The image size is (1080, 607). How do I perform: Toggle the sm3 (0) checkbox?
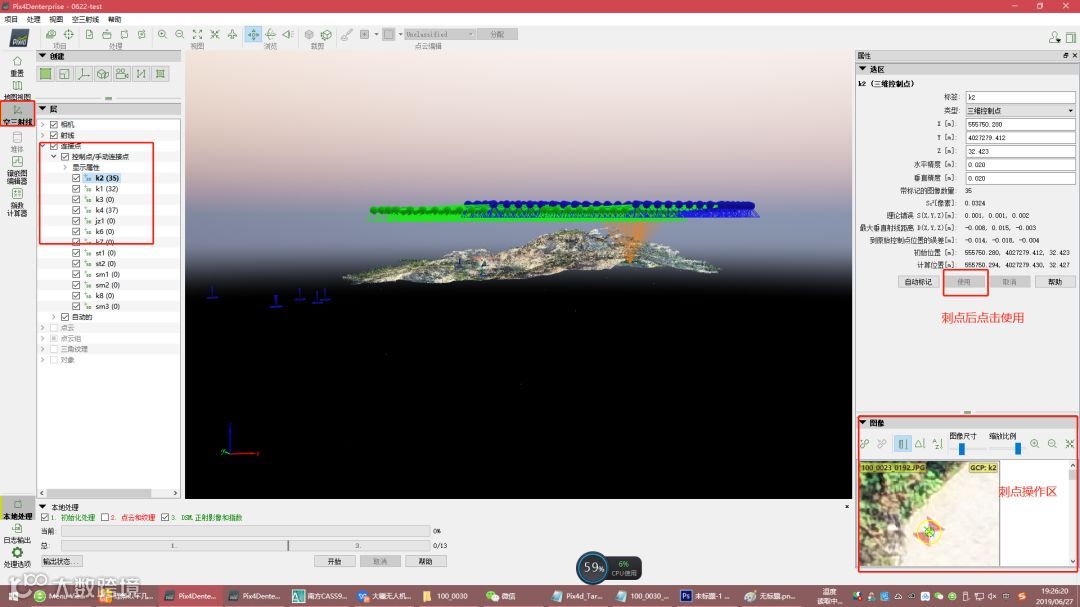click(x=76, y=306)
